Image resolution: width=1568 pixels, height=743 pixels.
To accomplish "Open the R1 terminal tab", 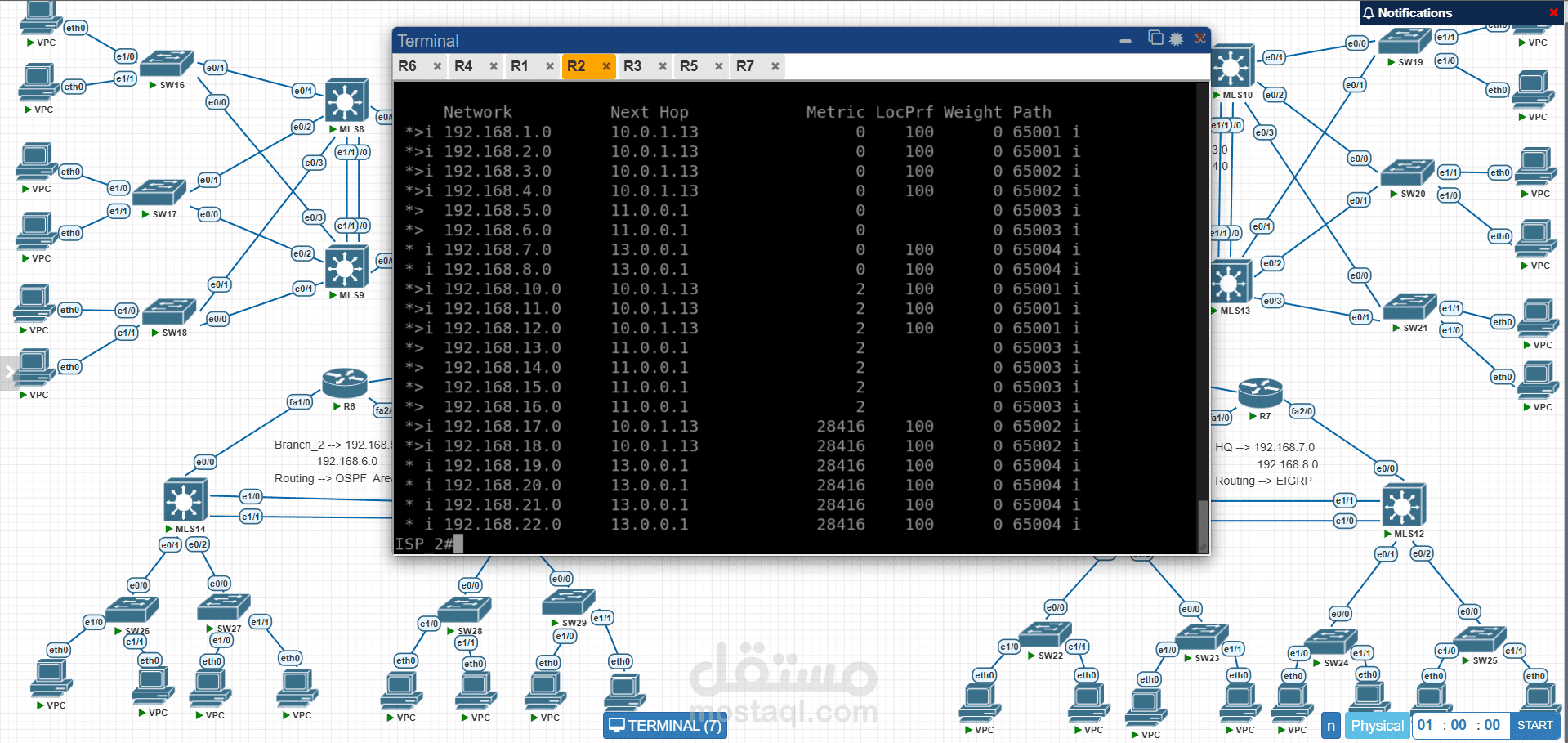I will tap(520, 66).
